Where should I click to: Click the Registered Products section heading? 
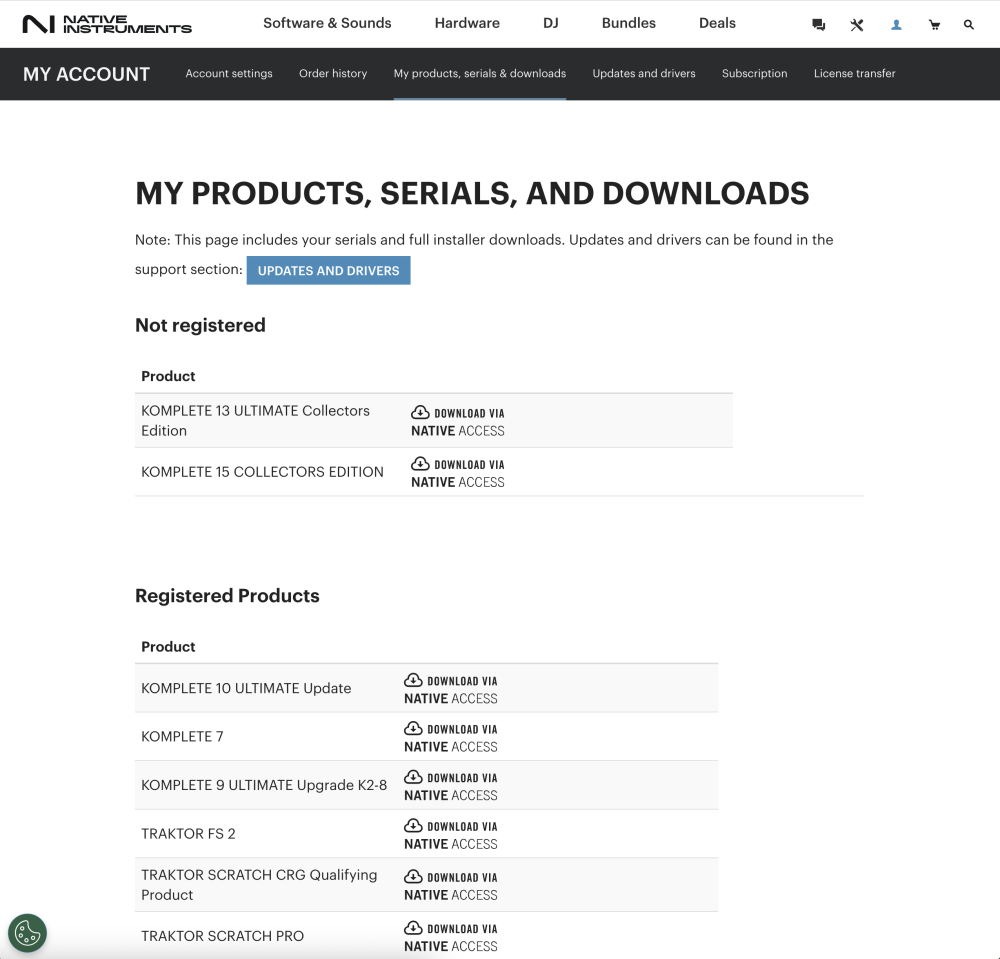click(227, 596)
